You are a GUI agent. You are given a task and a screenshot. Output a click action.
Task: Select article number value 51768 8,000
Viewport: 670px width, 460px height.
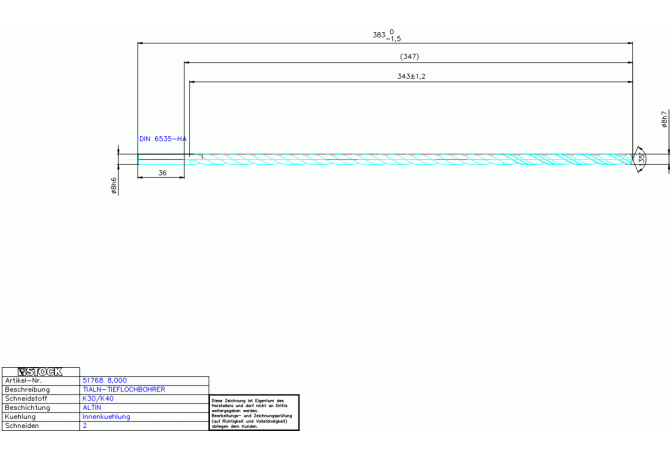pyautogui.click(x=105, y=380)
